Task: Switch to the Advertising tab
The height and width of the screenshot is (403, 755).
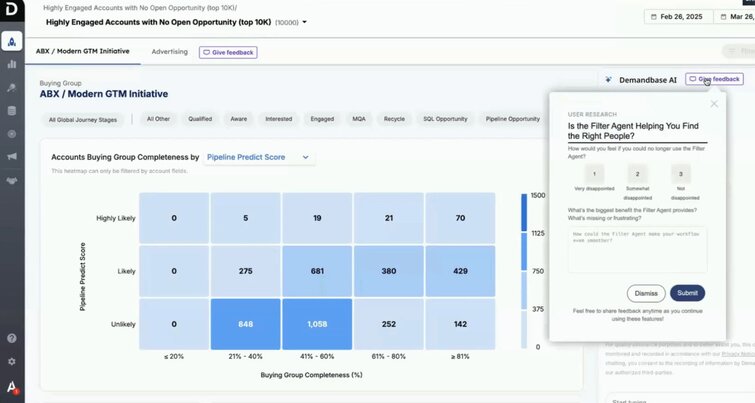Action: point(169,52)
